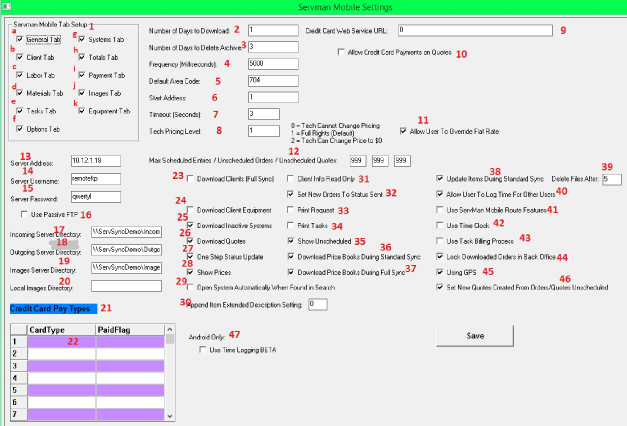The width and height of the screenshot is (627, 426).
Task: Enable Use Time Logging BETA checkbox
Action: click(x=203, y=350)
